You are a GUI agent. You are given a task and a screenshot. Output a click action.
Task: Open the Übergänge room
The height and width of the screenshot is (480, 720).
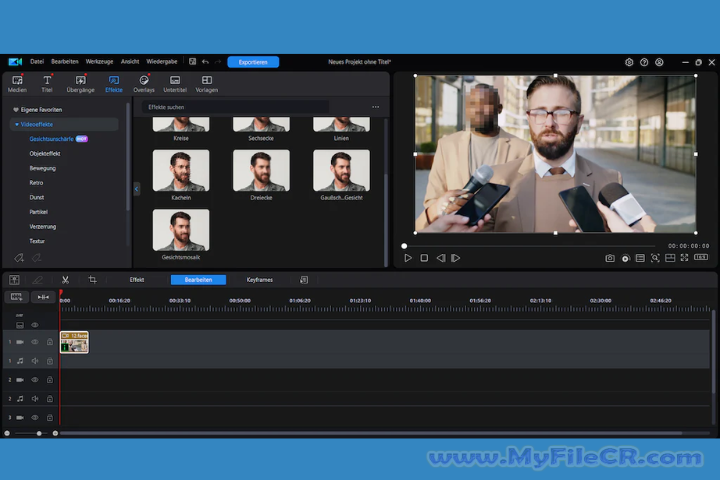point(80,84)
